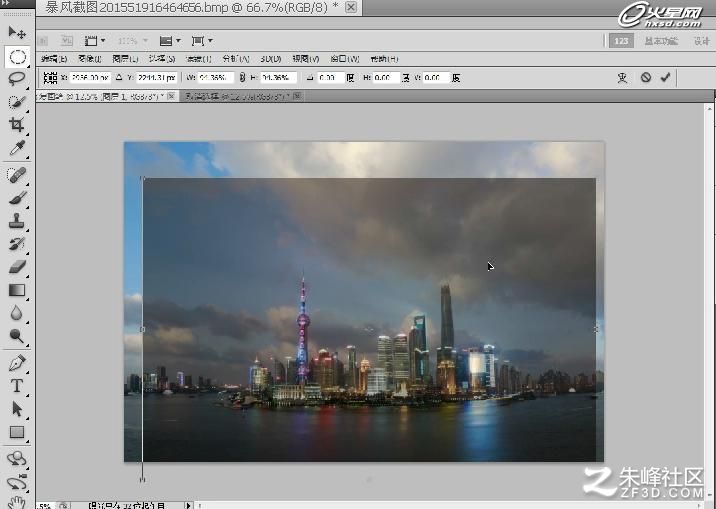
Task: Select the Clone Stamp tool
Action: (x=17, y=221)
